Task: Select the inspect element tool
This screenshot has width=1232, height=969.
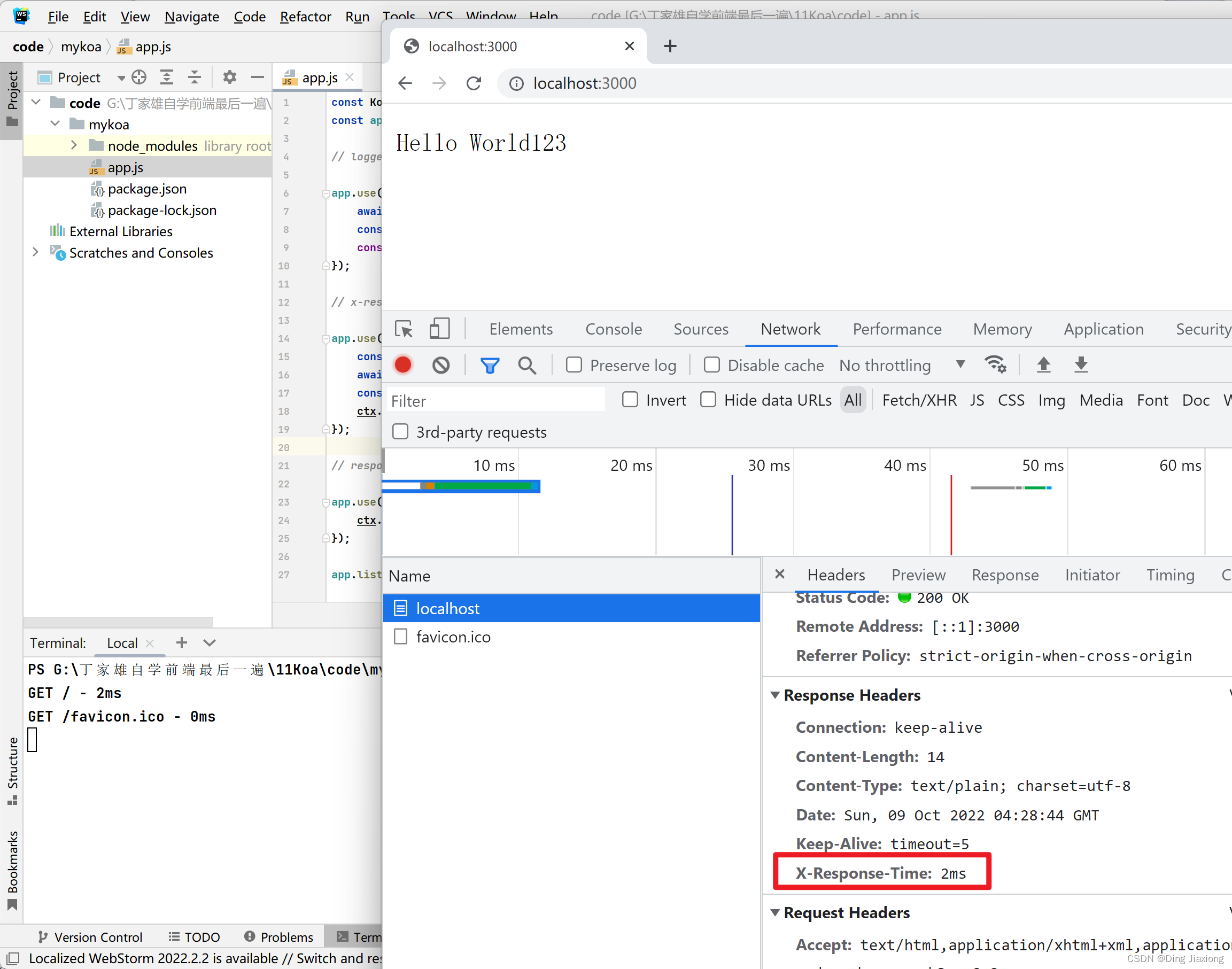Action: pos(404,329)
